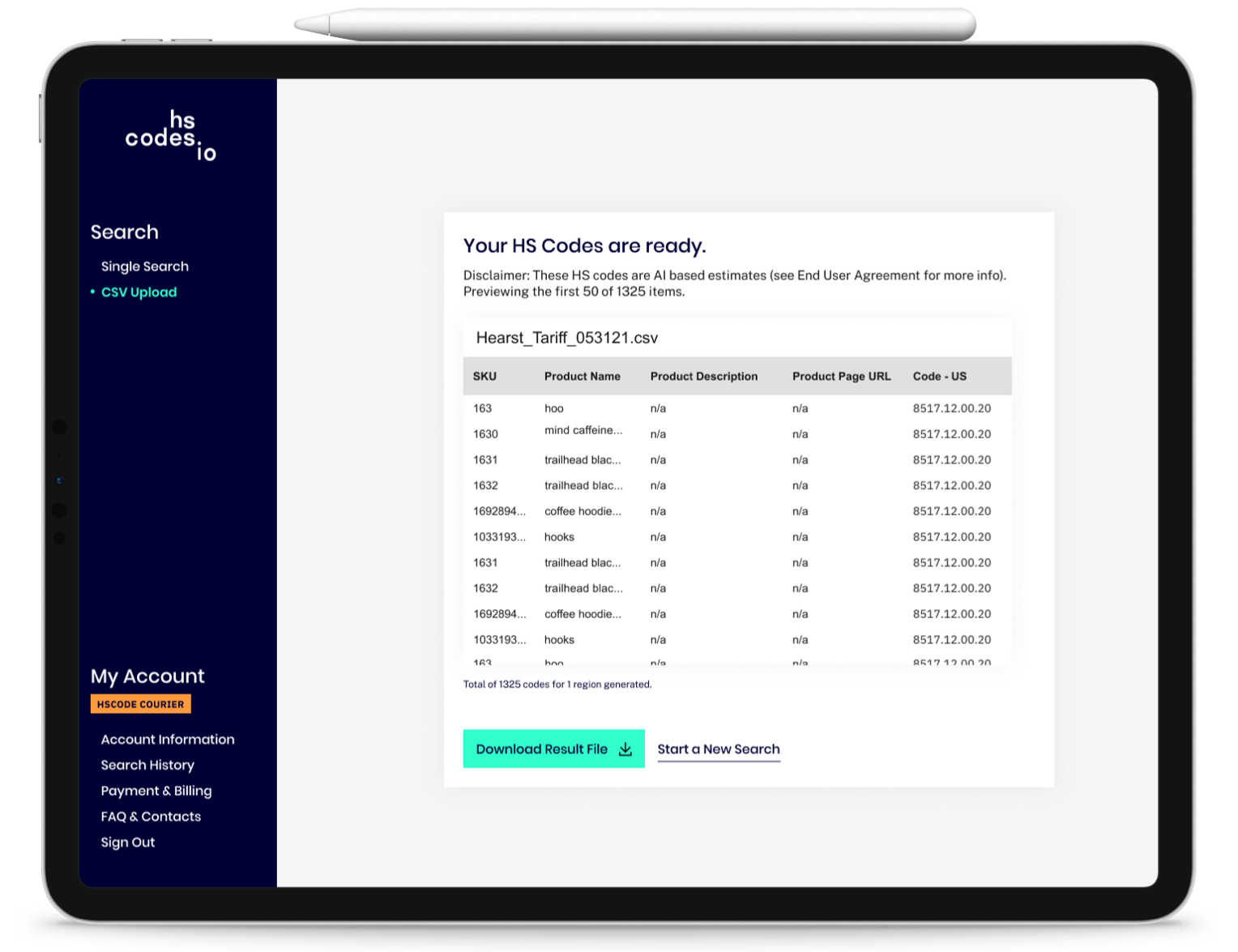1238x952 pixels.
Task: Click the Search heading in the sidebar
Action: pos(125,233)
